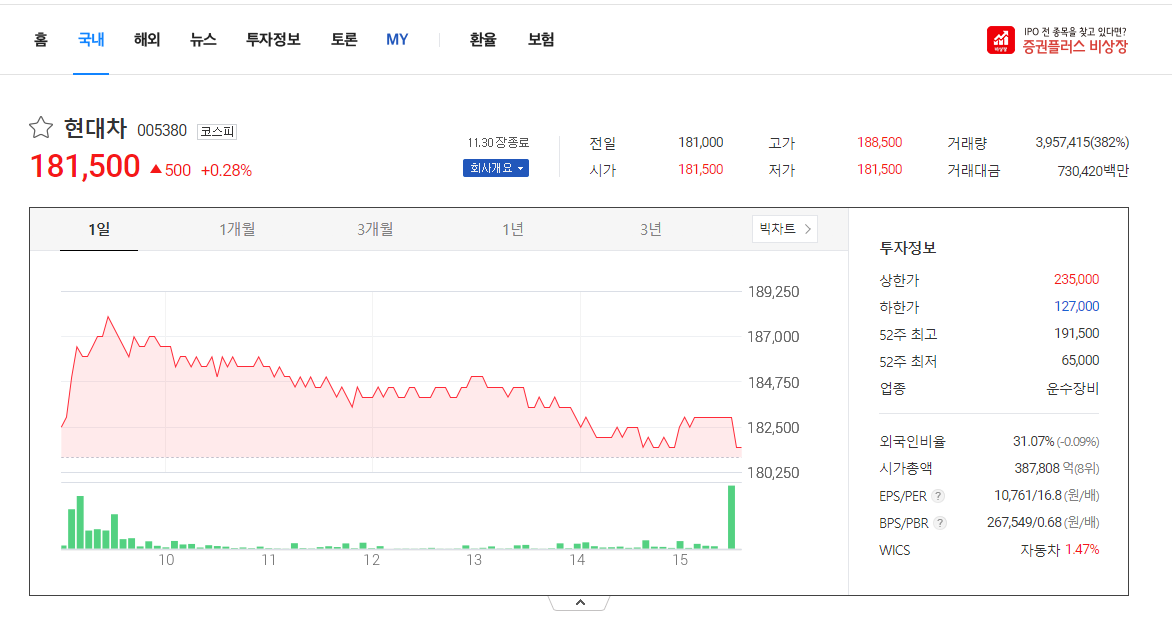Viewport: 1172px width, 622px height.
Task: Click the 업종 value 운수장비
Action: 1073,389
